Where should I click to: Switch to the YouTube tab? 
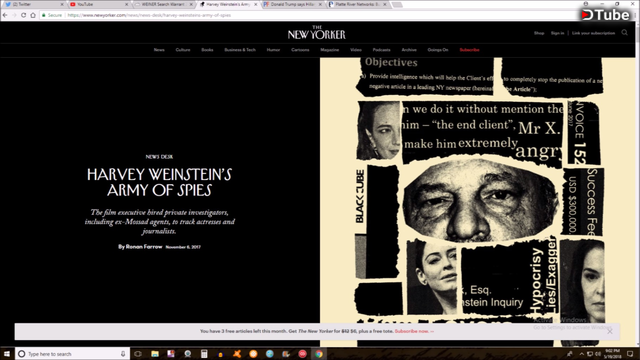click(97, 4)
